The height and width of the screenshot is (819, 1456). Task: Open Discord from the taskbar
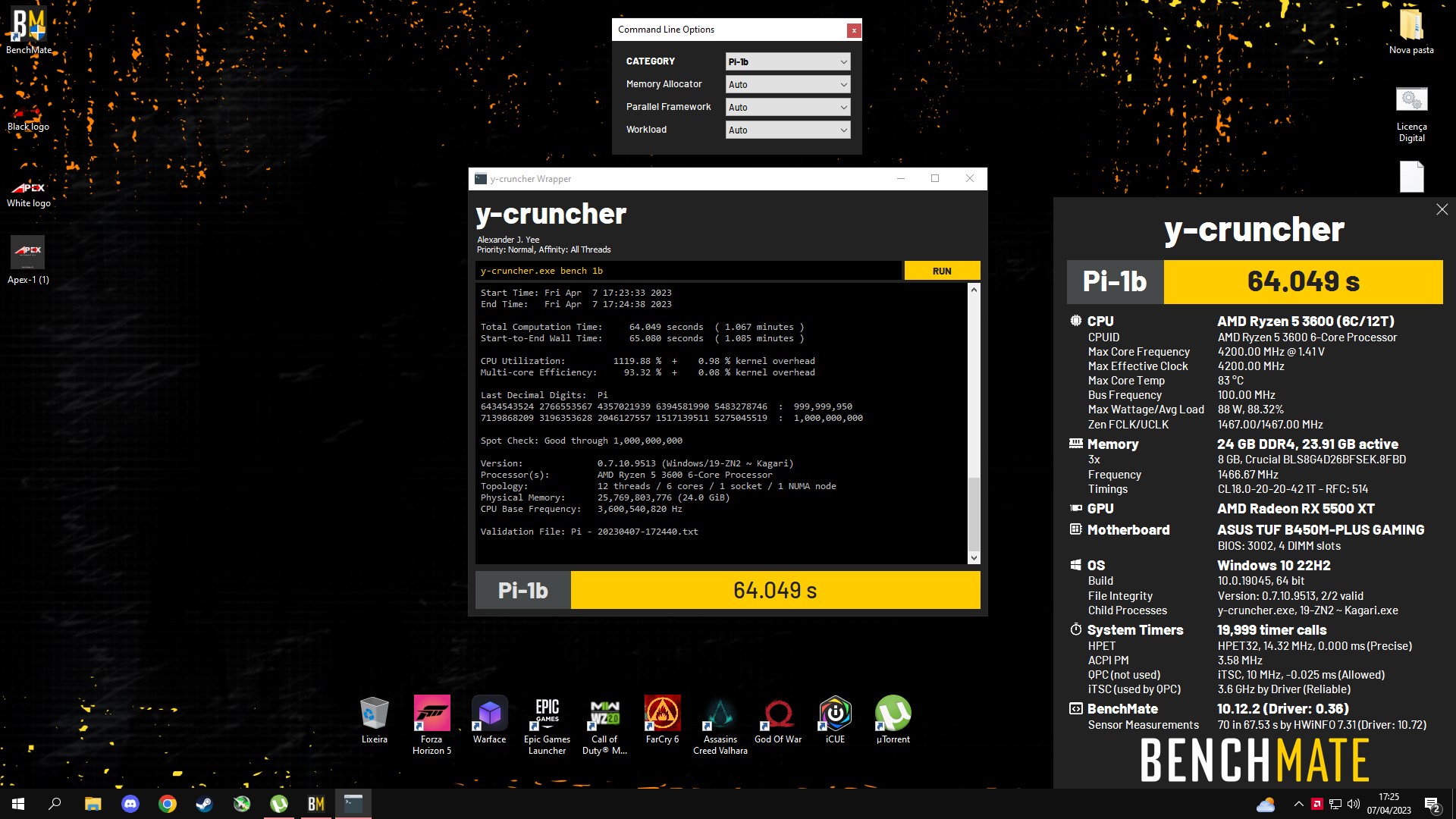point(130,804)
